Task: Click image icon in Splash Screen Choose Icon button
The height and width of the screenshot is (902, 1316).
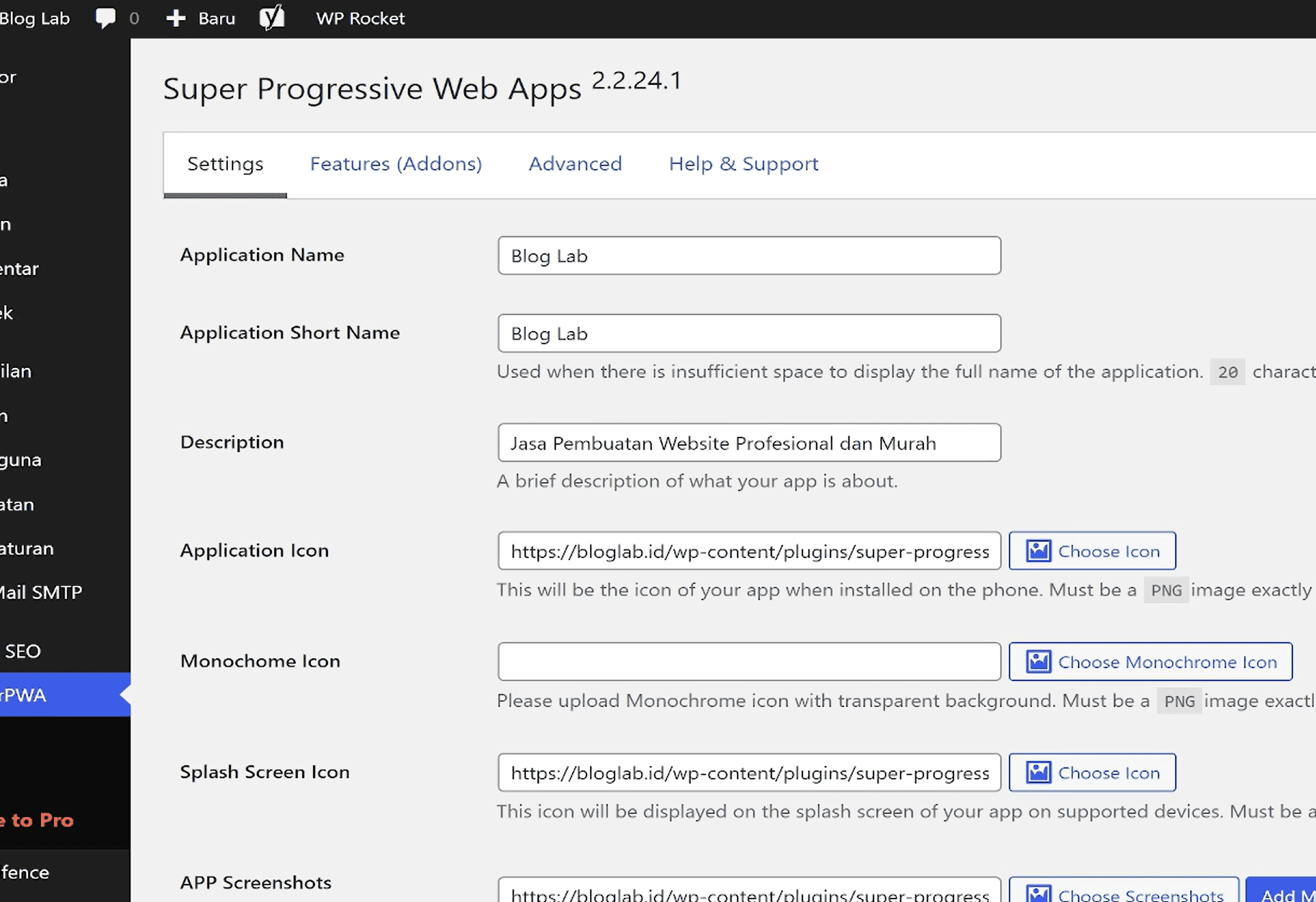Action: 1038,773
